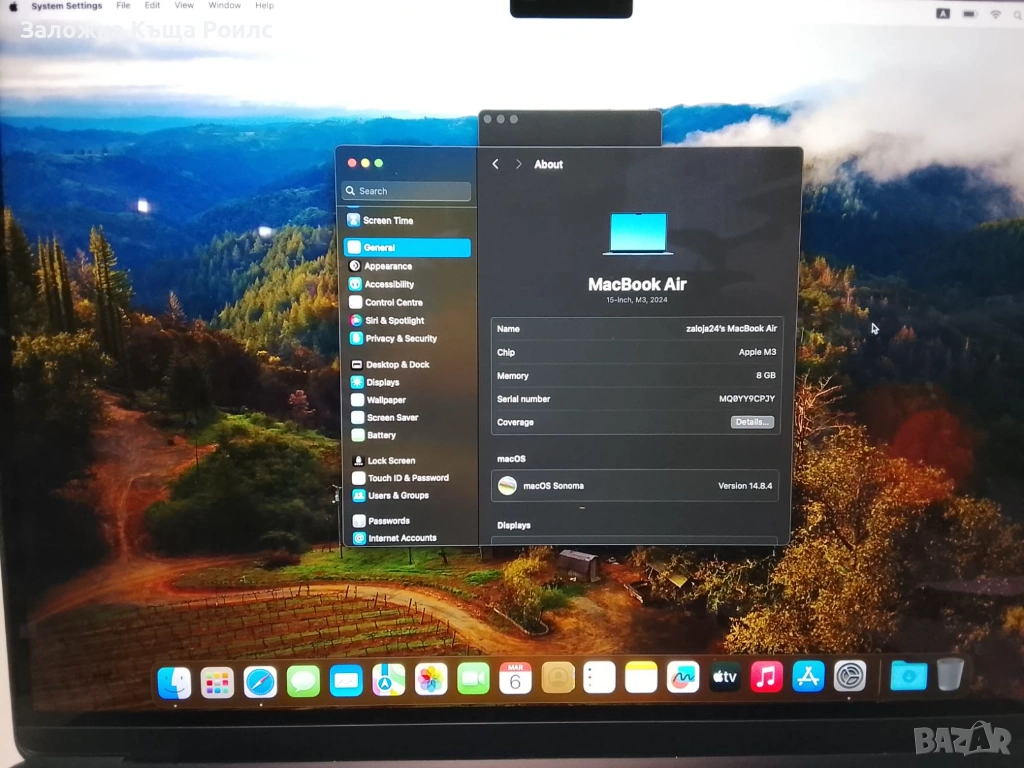Click the Search field in settings
Screen dimensions: 1024x768
(408, 191)
